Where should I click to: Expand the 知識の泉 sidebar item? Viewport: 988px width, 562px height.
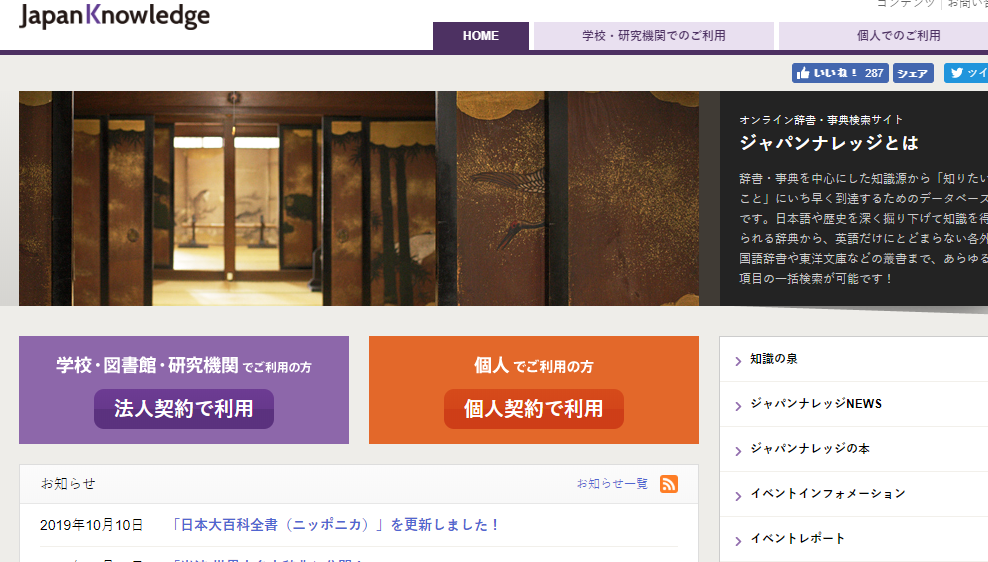pos(774,359)
